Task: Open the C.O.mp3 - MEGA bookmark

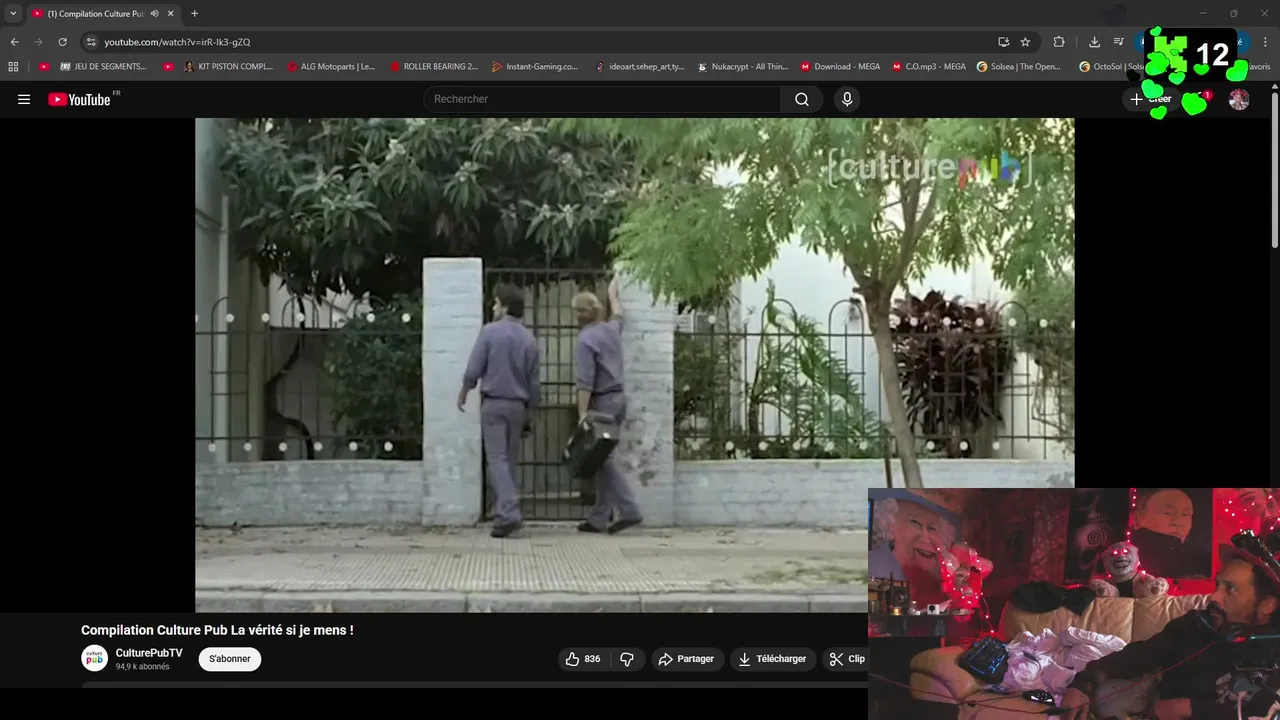Action: coord(928,67)
